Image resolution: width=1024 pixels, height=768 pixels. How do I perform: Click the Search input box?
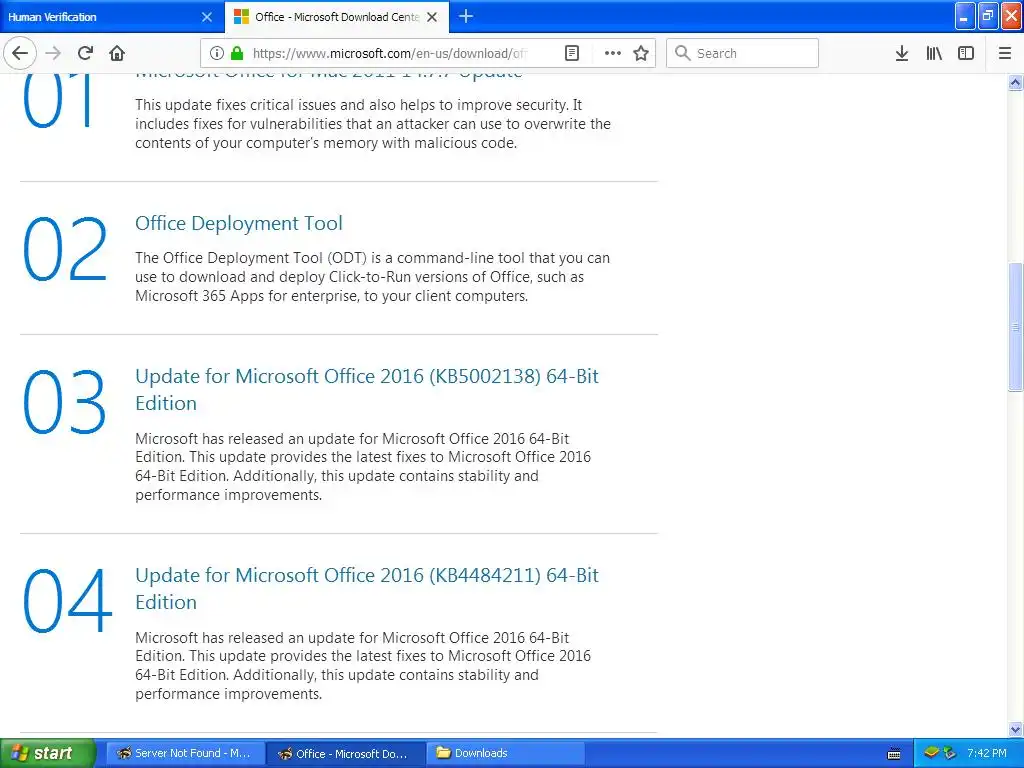(x=743, y=53)
